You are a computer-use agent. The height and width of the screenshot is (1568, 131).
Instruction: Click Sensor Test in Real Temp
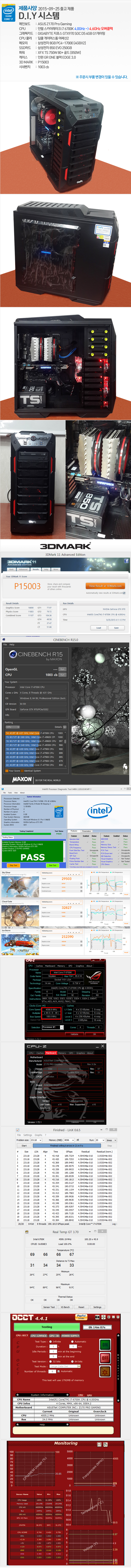pyautogui.click(x=49, y=1307)
